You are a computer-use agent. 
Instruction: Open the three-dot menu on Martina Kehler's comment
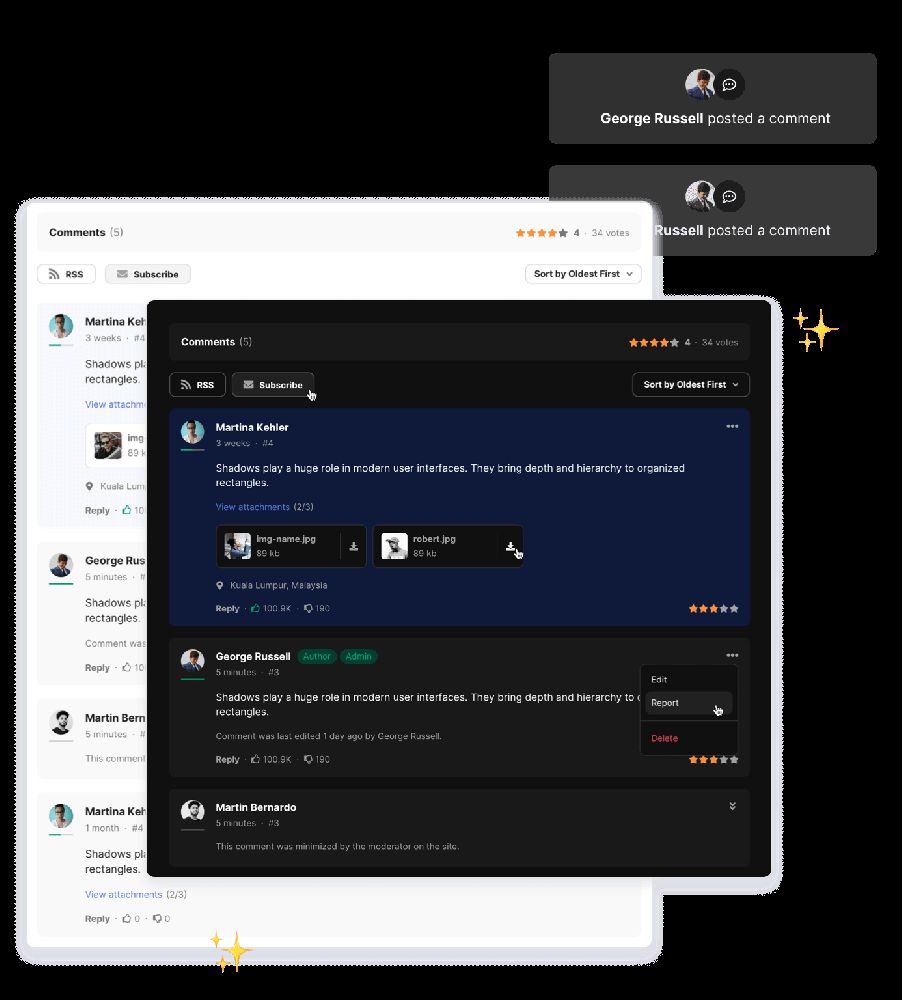732,426
